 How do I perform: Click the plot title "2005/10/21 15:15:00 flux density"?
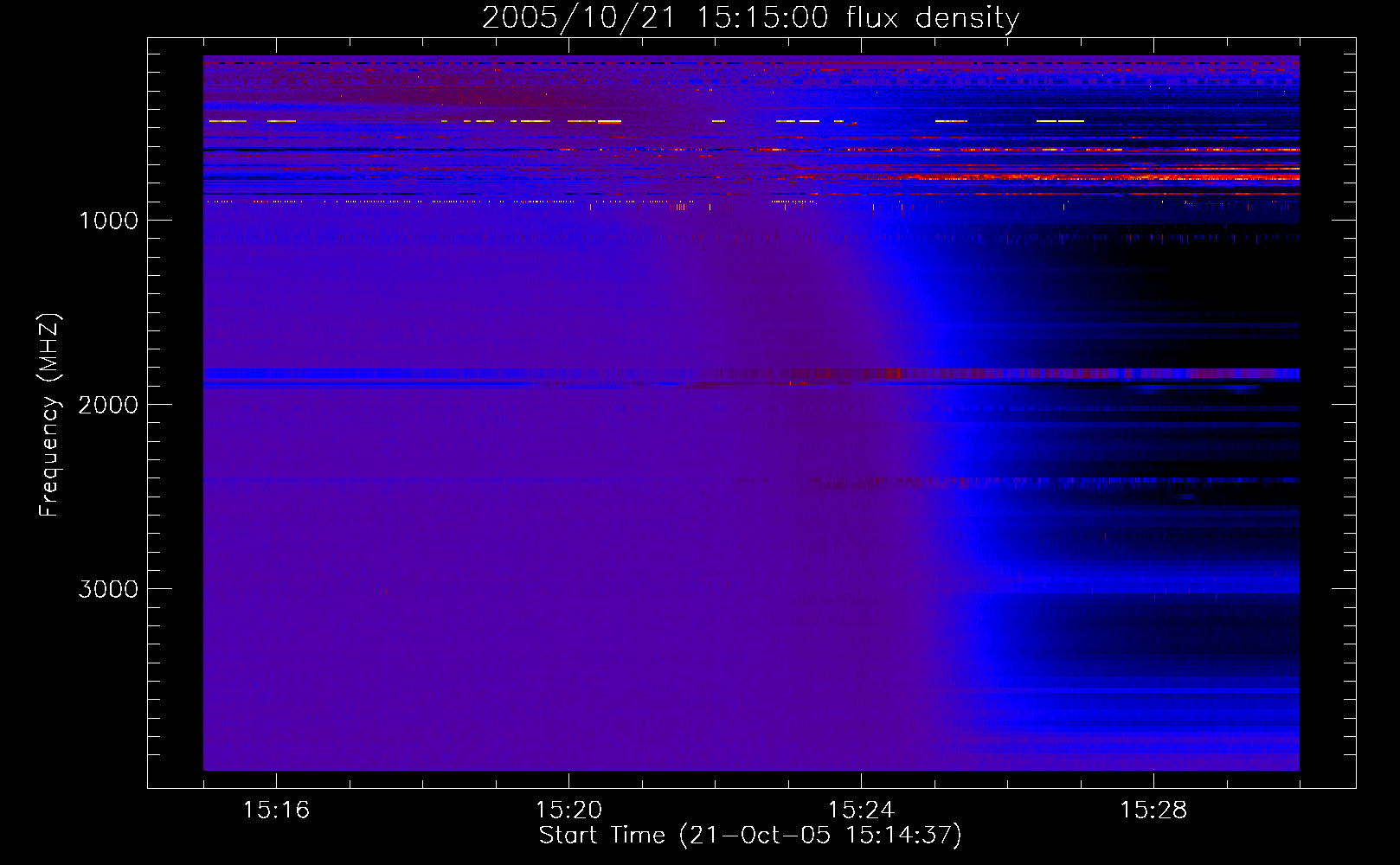750,18
